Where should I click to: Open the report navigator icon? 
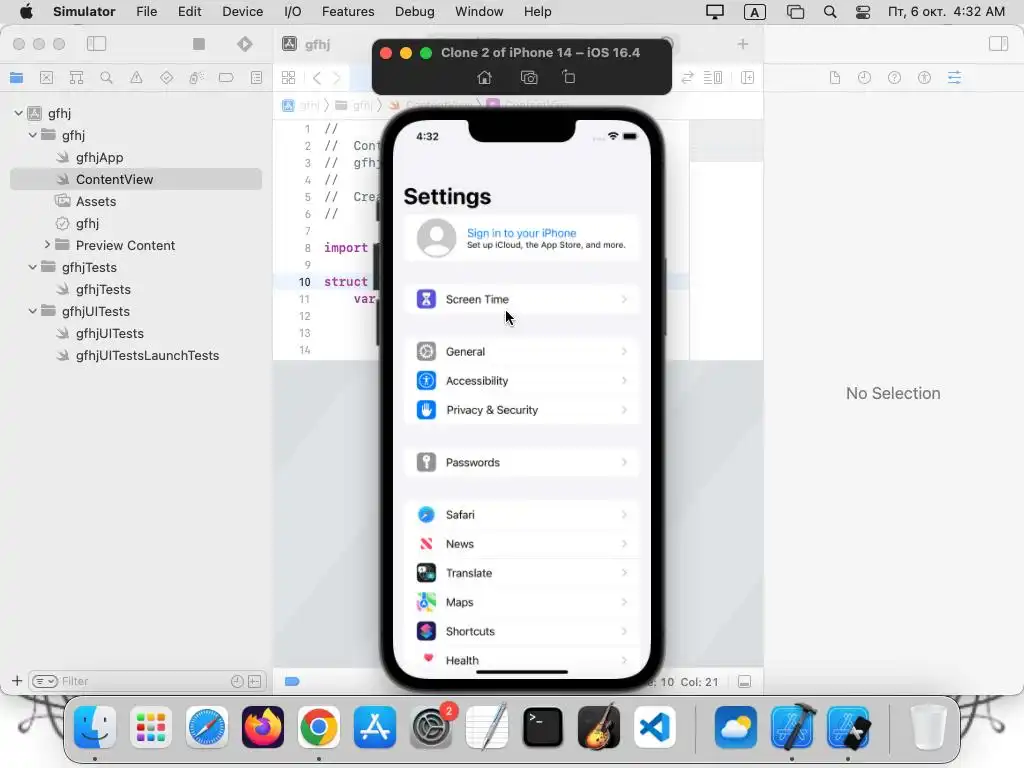coord(256,78)
